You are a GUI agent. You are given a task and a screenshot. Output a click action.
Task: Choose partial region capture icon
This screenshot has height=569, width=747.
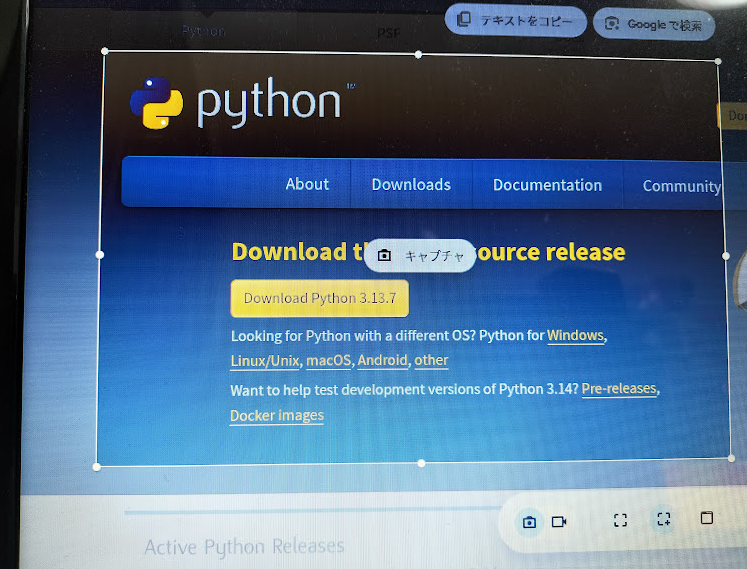[x=662, y=519]
